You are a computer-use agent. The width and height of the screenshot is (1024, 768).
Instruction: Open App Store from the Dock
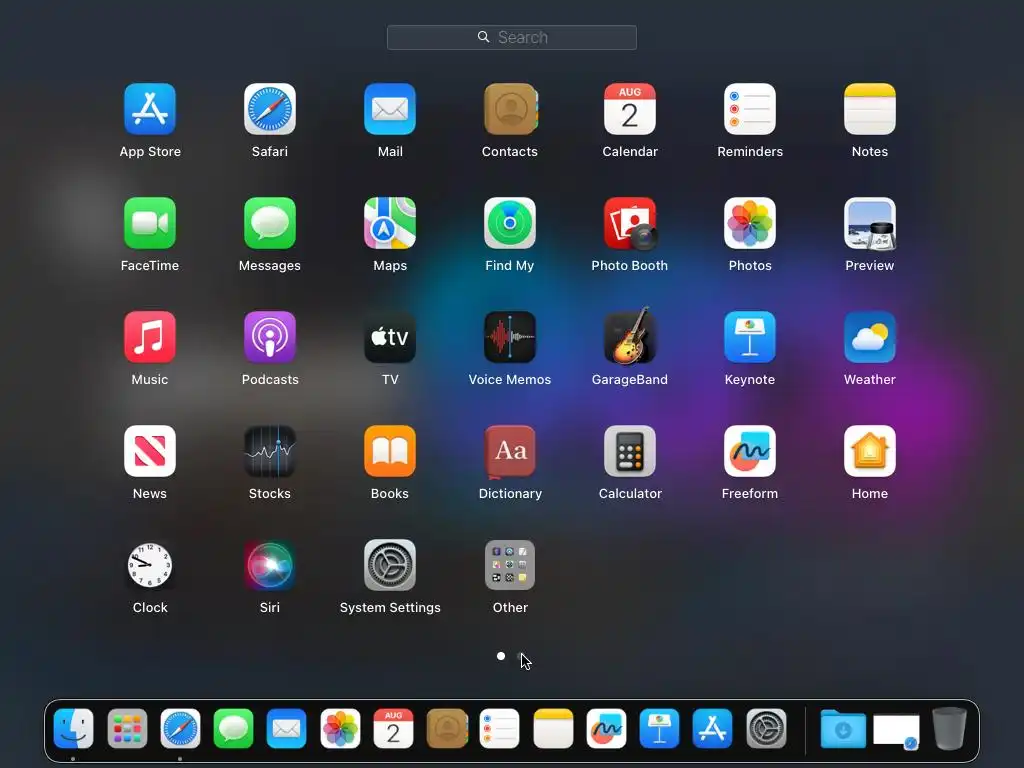point(712,728)
